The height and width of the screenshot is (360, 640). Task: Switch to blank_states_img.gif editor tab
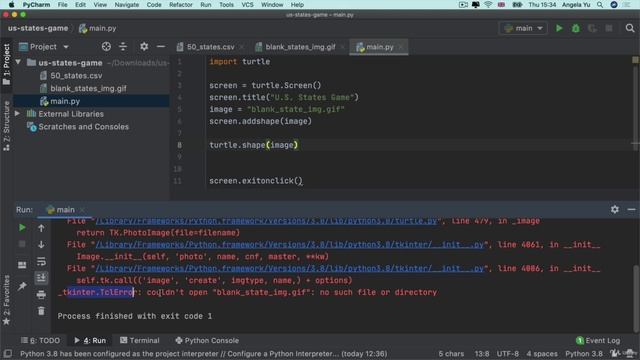coord(300,47)
